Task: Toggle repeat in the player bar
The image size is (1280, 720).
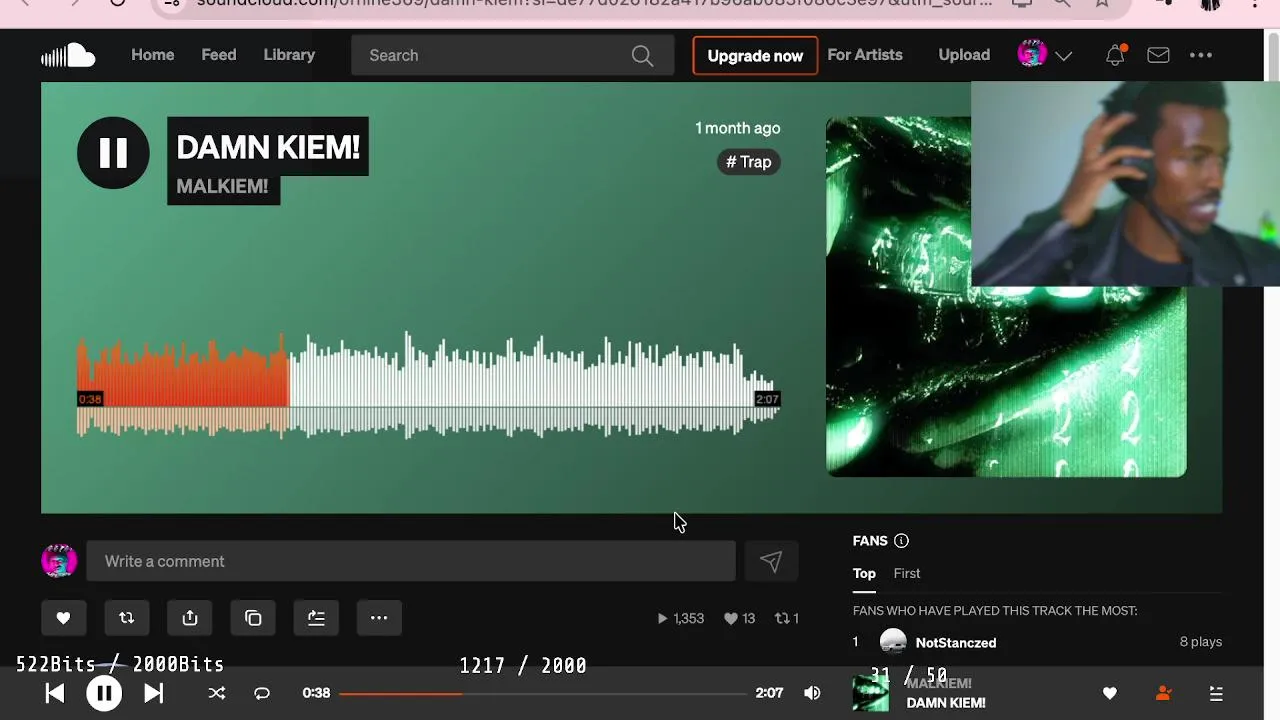Action: [x=262, y=693]
